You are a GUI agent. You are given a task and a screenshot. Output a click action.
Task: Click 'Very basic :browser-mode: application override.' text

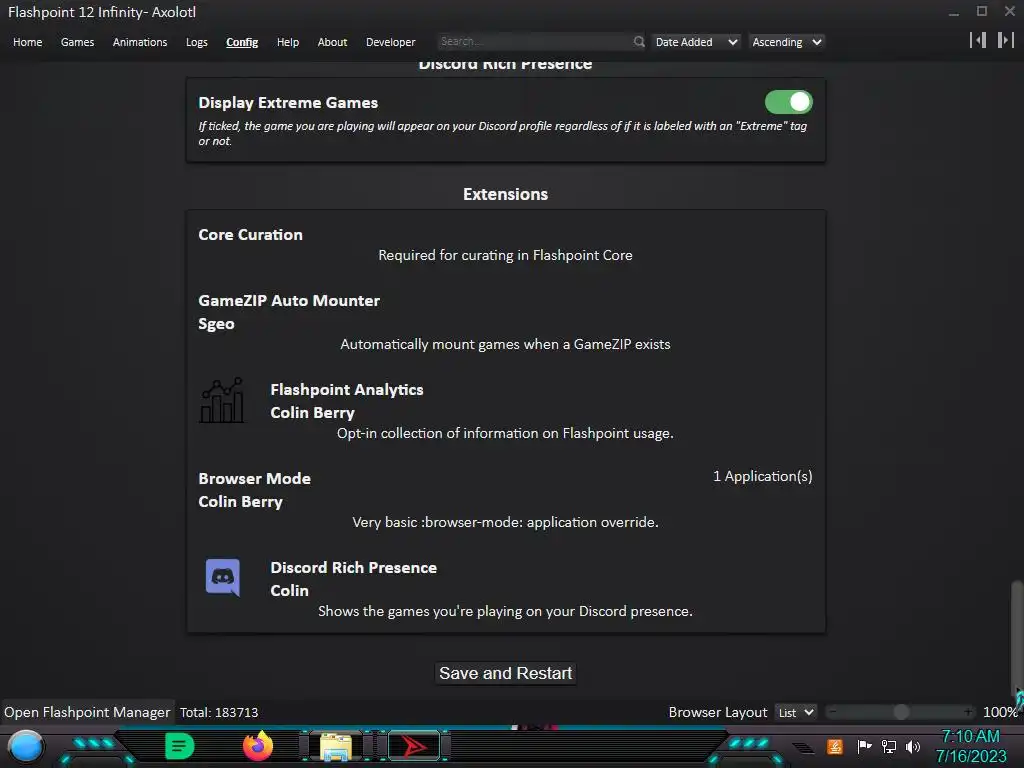505,522
